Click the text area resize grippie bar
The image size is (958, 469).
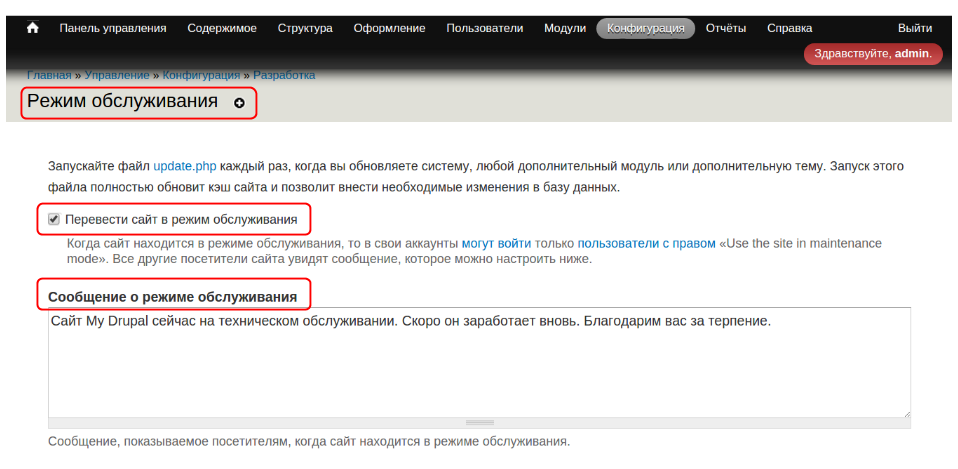479,423
